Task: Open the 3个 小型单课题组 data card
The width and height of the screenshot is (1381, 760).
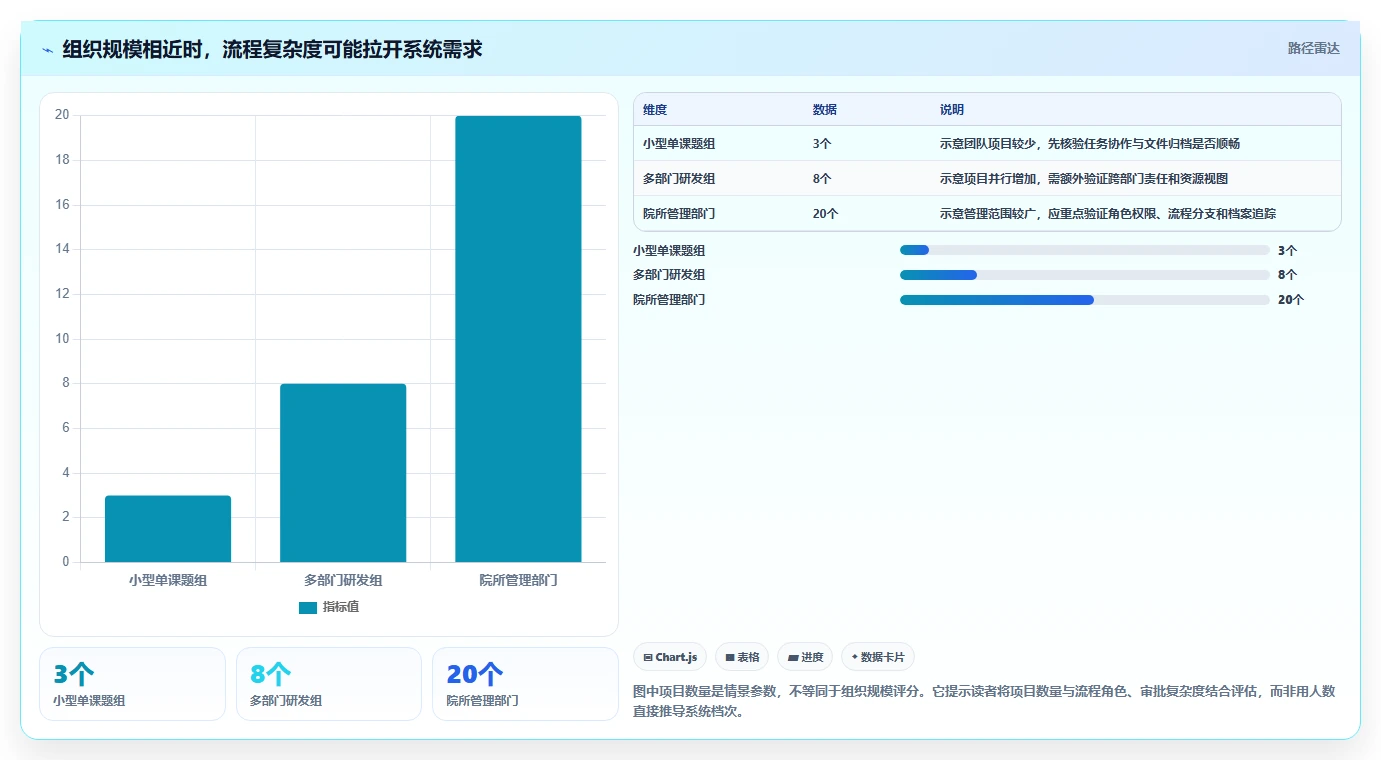Action: click(x=132, y=684)
